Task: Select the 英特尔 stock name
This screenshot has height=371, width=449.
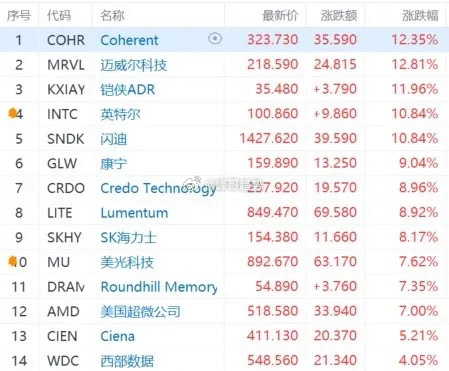Action: [x=120, y=114]
